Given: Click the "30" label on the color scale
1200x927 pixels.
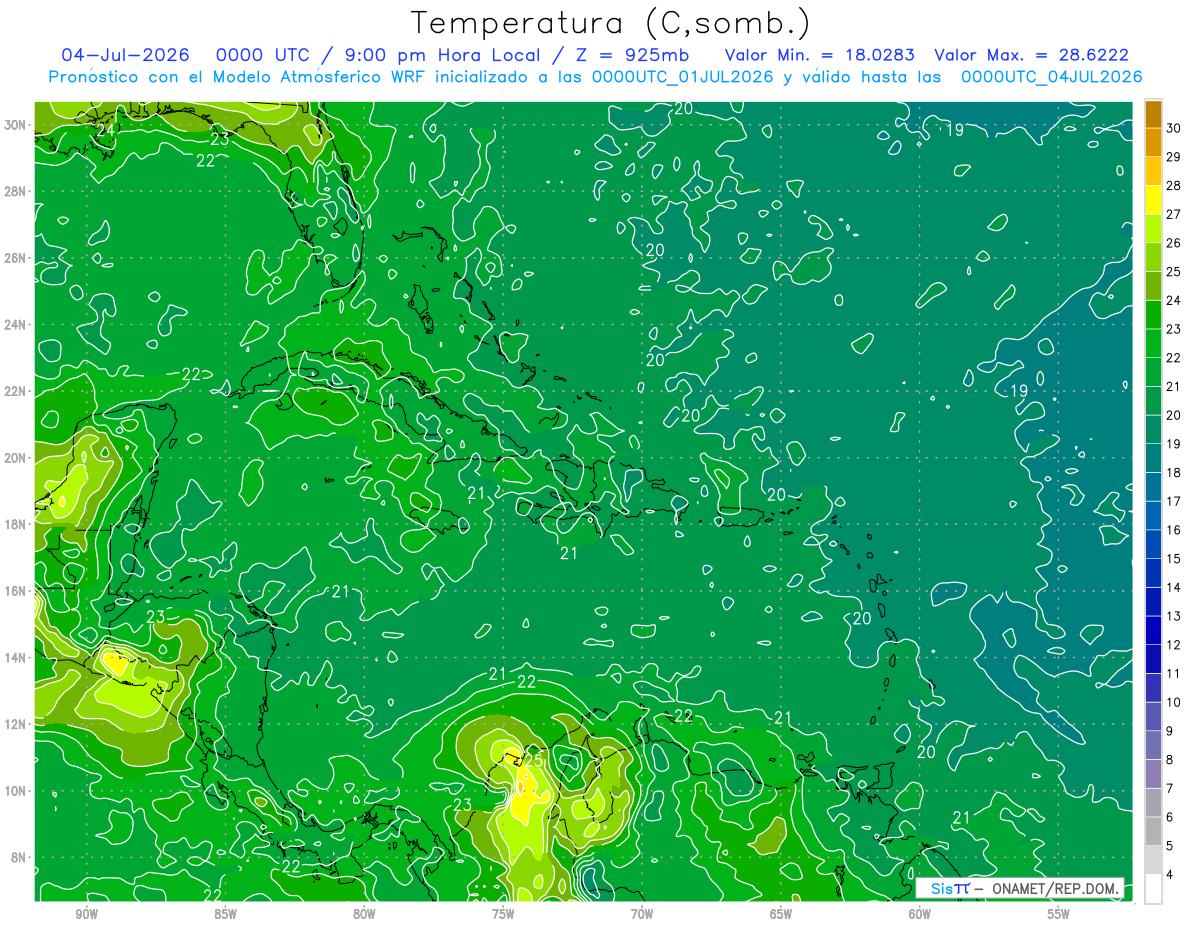Looking at the screenshot, I should click(1174, 128).
